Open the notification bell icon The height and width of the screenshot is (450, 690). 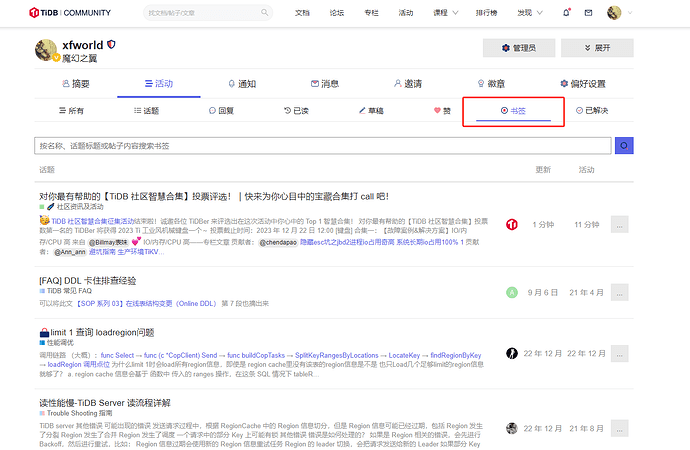568,13
